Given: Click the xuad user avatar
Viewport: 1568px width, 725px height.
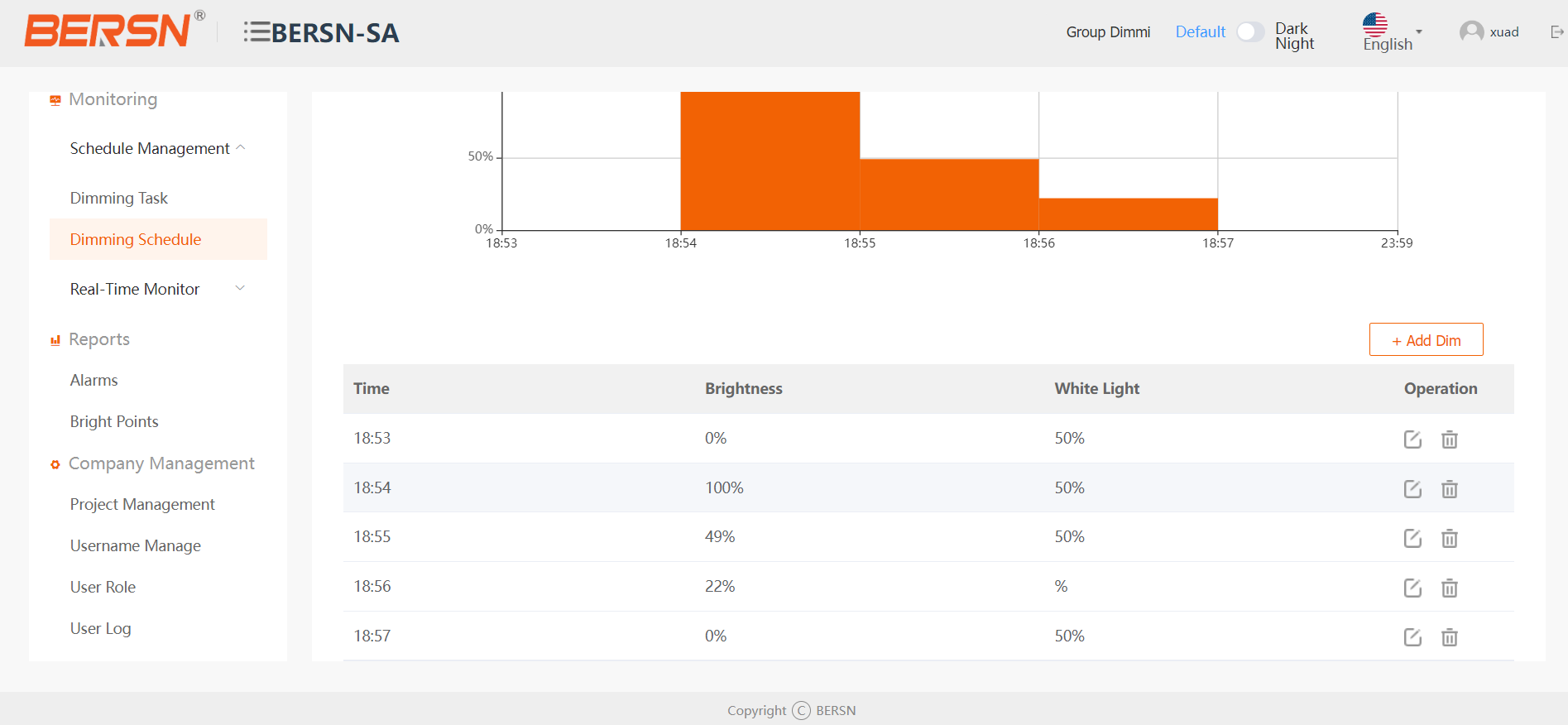Looking at the screenshot, I should pos(1471,32).
